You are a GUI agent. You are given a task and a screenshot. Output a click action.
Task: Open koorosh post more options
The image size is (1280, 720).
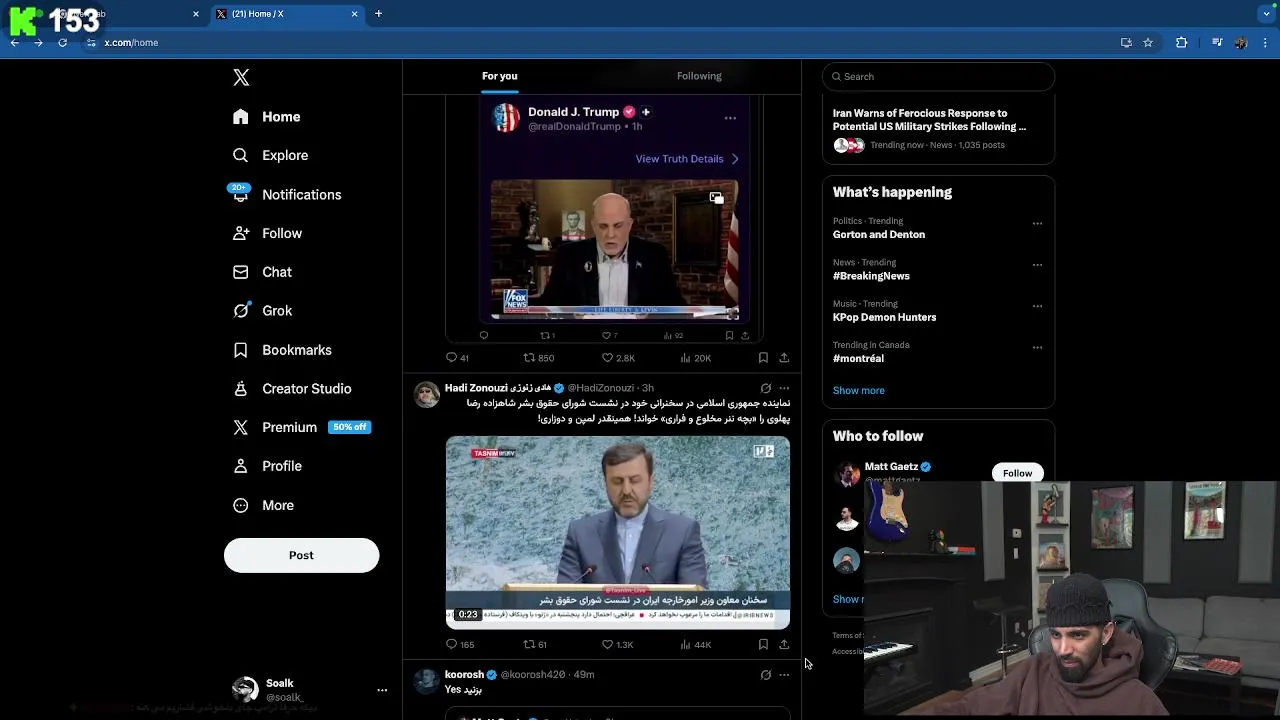[784, 675]
